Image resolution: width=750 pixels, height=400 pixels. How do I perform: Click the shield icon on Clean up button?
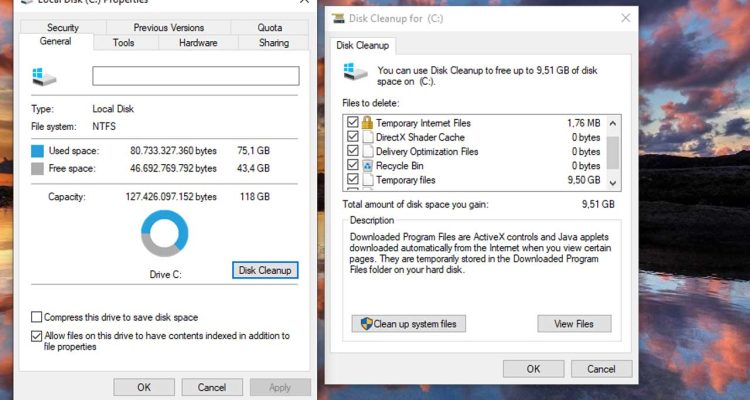click(366, 323)
